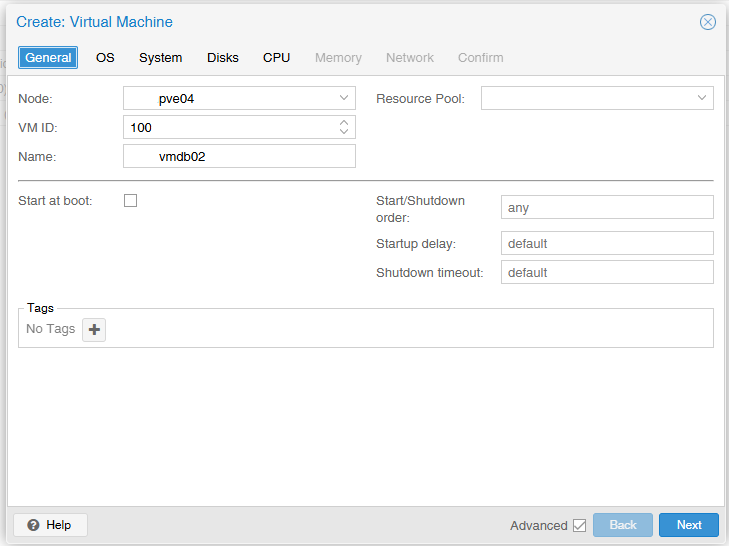This screenshot has height=546, width=729.
Task: Decrease VM ID with the down arrow
Action: [x=344, y=132]
